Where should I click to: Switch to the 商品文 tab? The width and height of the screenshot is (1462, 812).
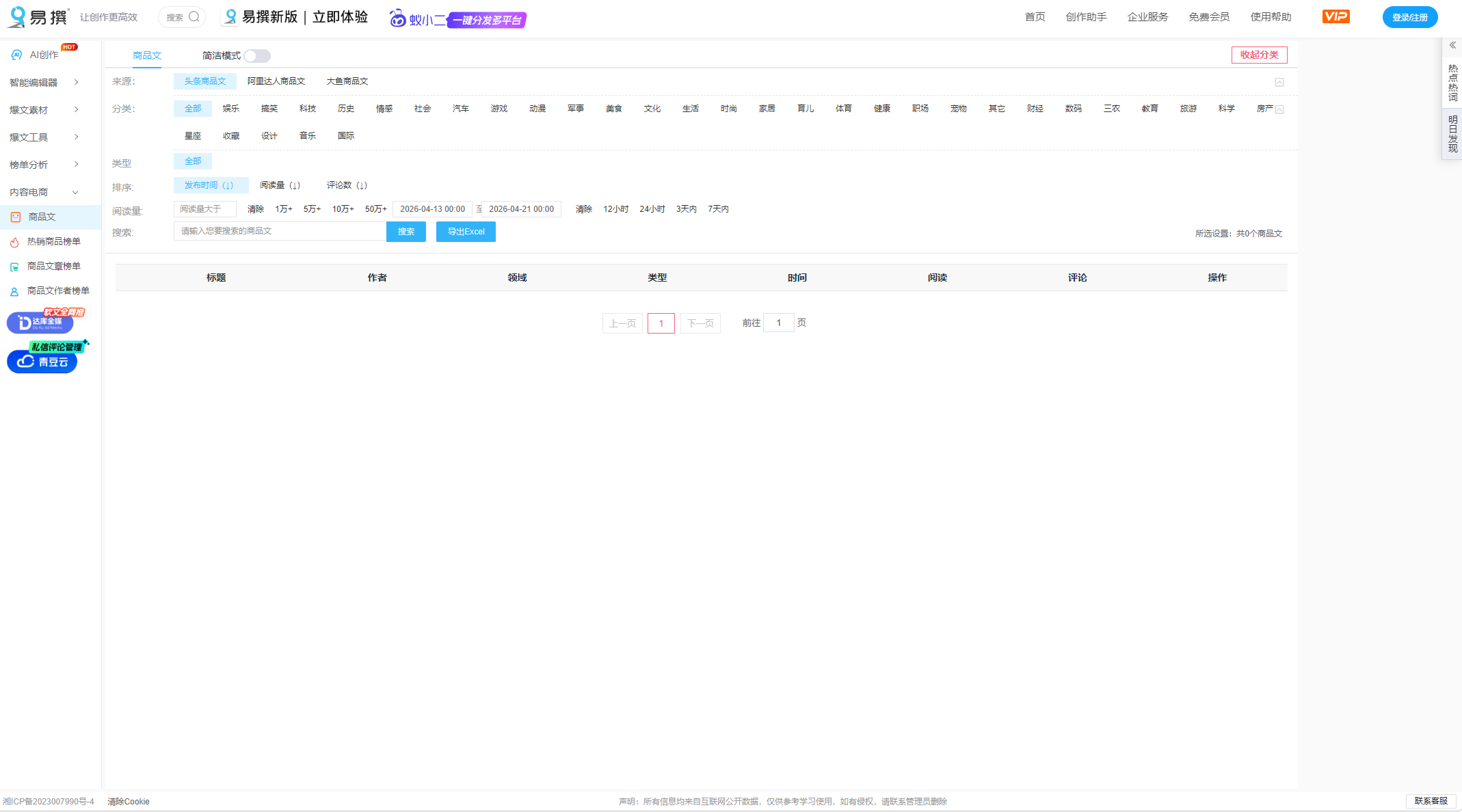coord(146,55)
